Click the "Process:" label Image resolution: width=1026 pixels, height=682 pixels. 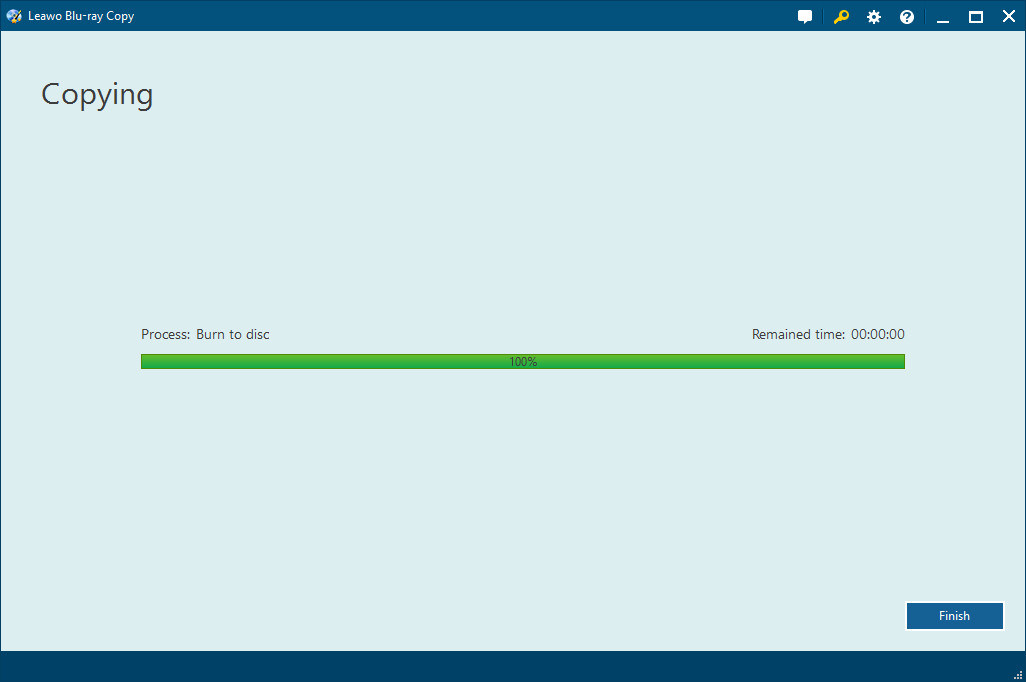pos(165,335)
